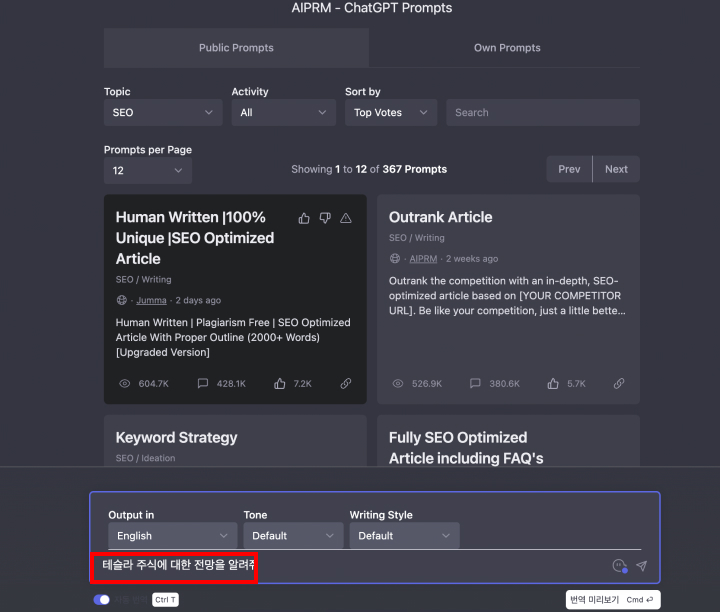Image resolution: width=720 pixels, height=612 pixels.
Task: Open the Output in language dropdown
Action: (x=173, y=536)
